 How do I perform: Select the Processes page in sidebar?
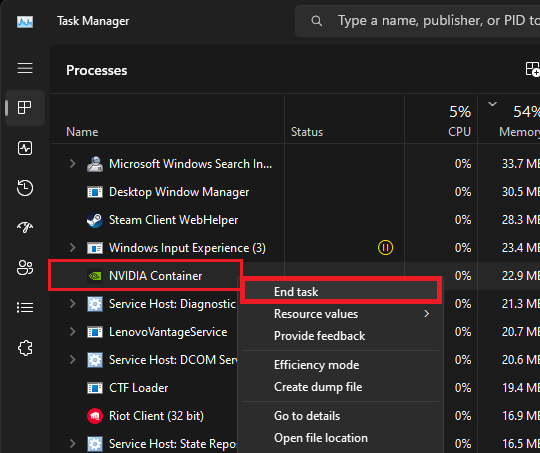pyautogui.click(x=25, y=108)
